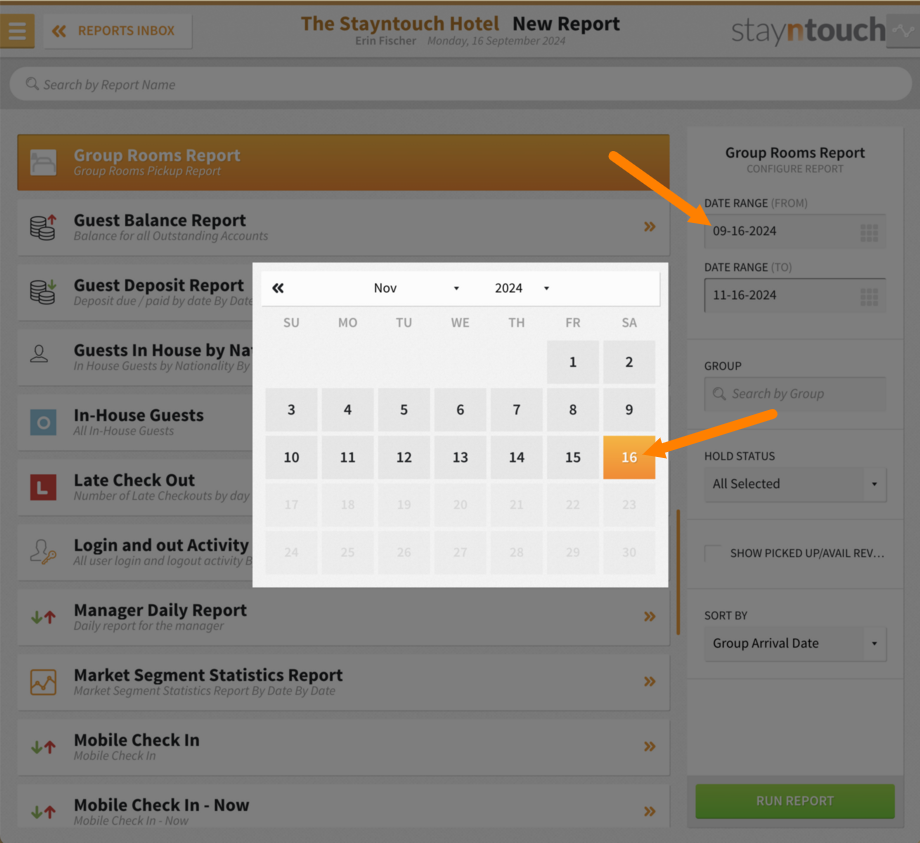The width and height of the screenshot is (920, 843).
Task: Select November 2 in the calendar
Action: pyautogui.click(x=629, y=362)
